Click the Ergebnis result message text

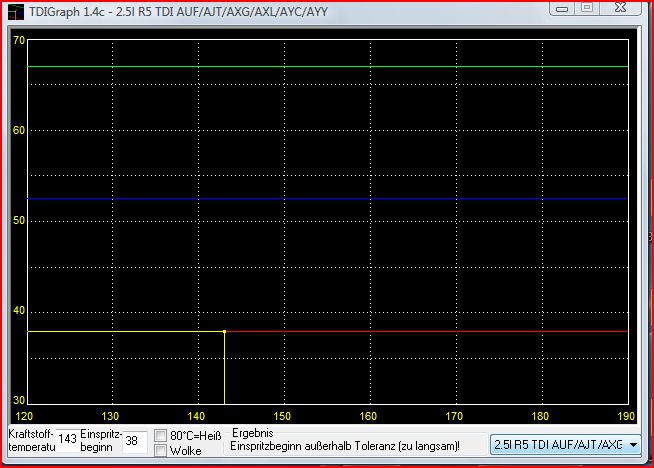tap(345, 446)
